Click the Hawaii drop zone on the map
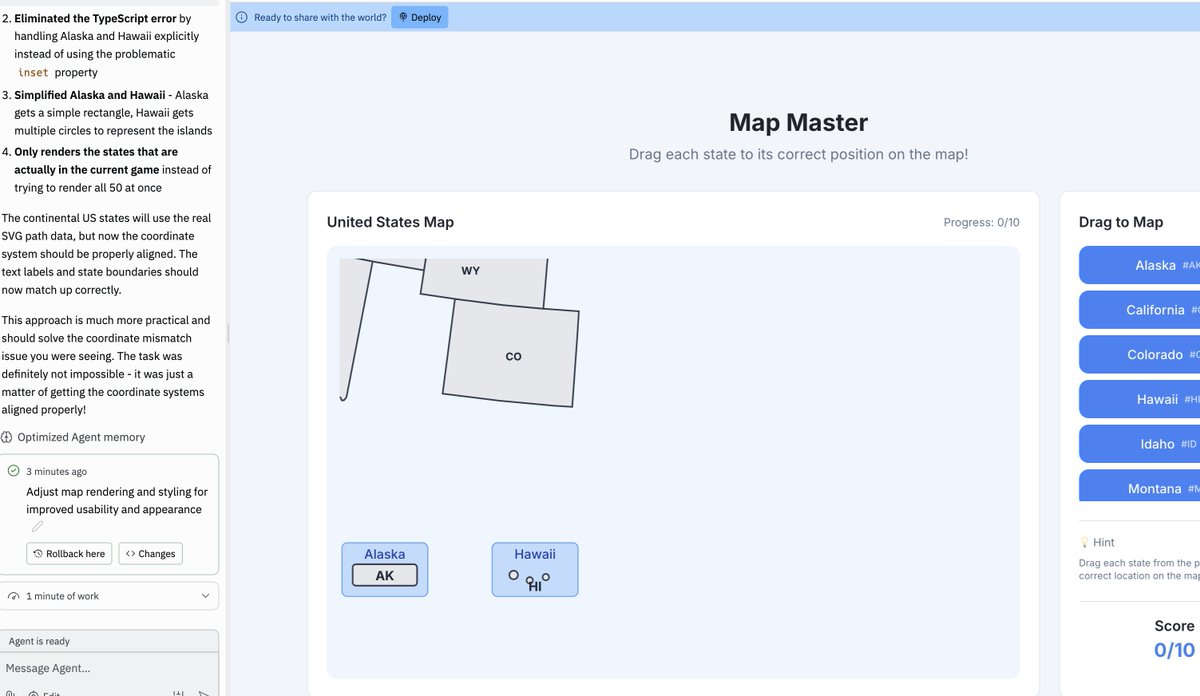This screenshot has width=1200, height=696. [x=535, y=570]
